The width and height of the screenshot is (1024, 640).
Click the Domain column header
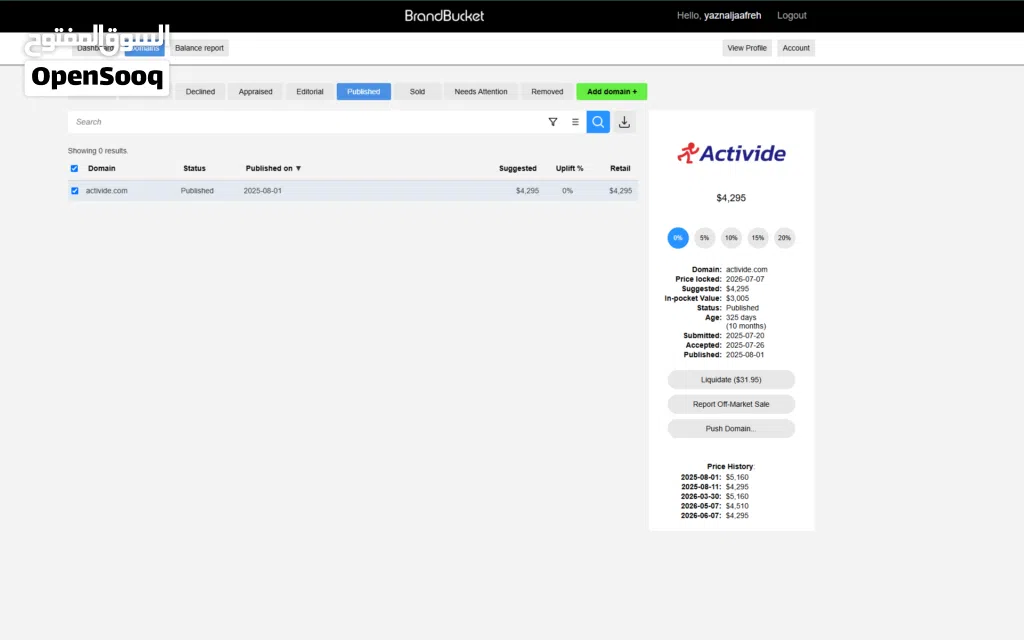coord(102,168)
